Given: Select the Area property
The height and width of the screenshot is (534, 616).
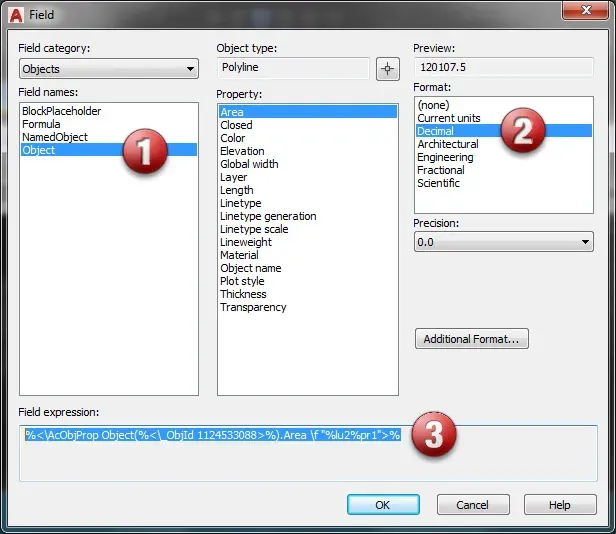Looking at the screenshot, I should click(308, 112).
